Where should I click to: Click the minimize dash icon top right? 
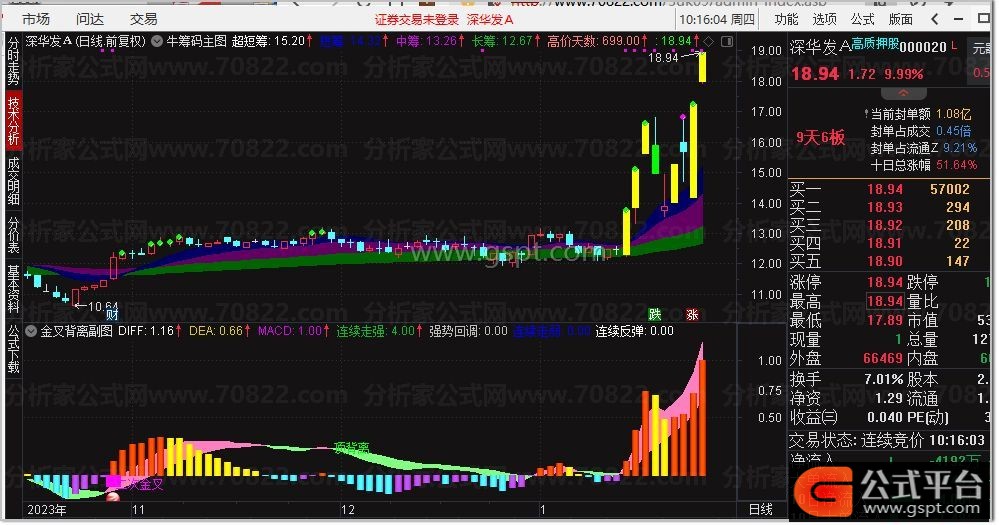pos(958,20)
